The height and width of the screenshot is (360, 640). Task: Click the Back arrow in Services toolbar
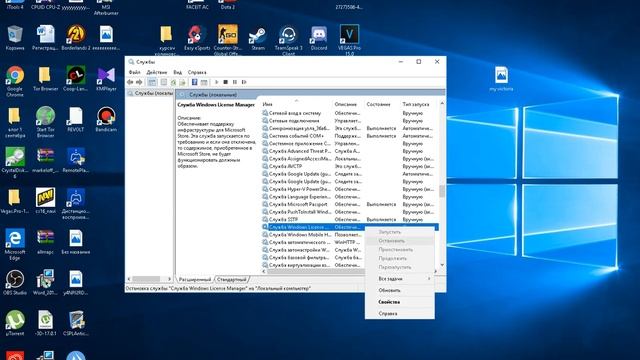(x=130, y=82)
